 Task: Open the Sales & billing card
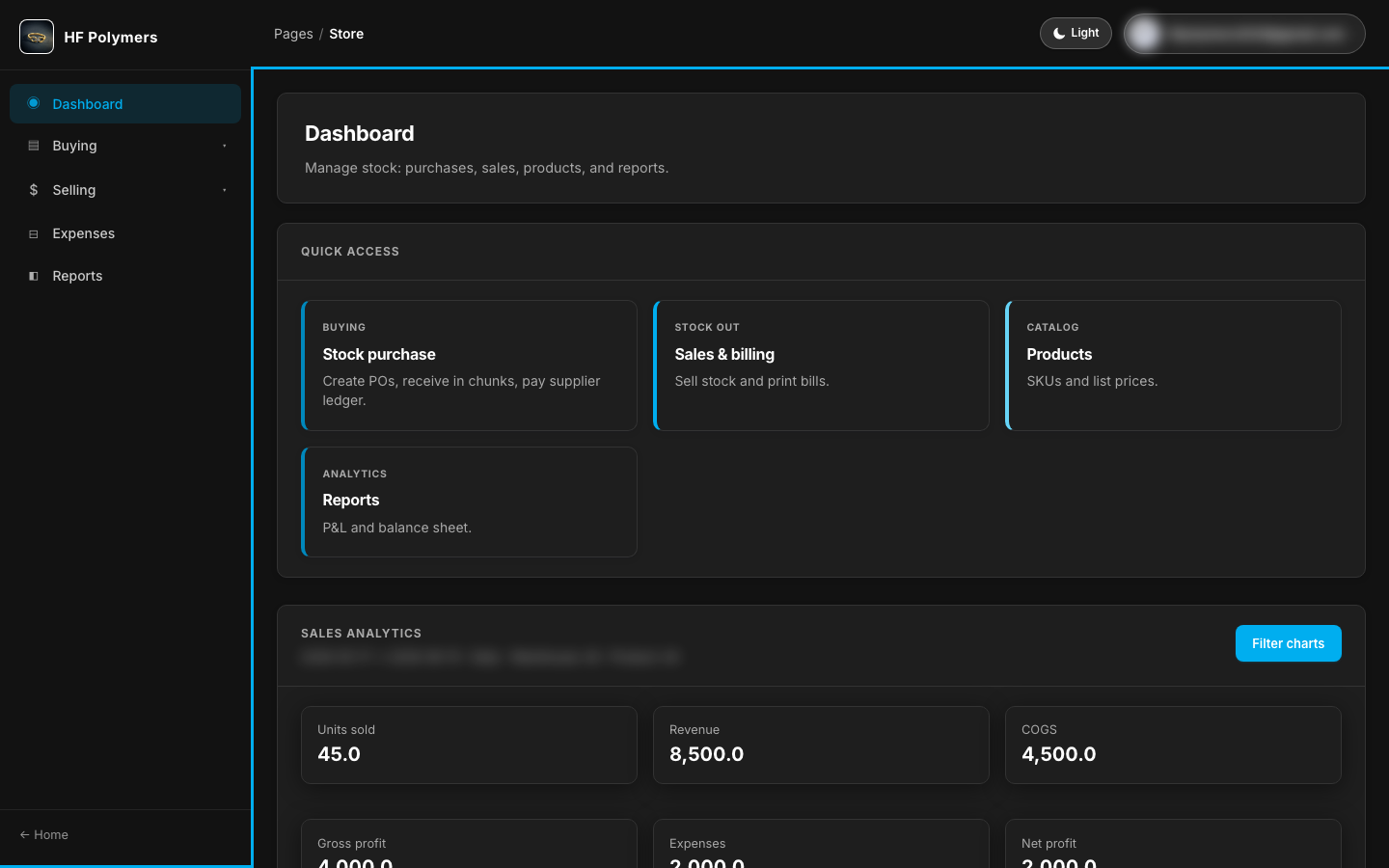click(821, 366)
